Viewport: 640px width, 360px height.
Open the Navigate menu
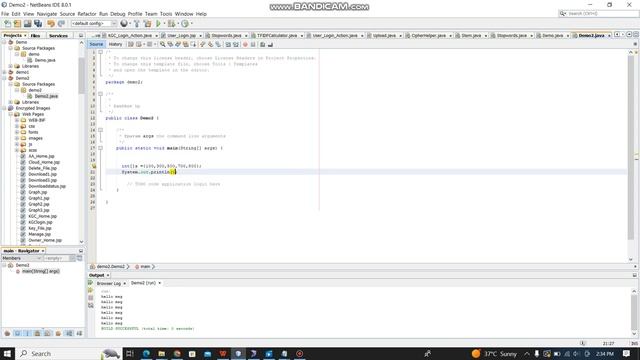(x=47, y=14)
